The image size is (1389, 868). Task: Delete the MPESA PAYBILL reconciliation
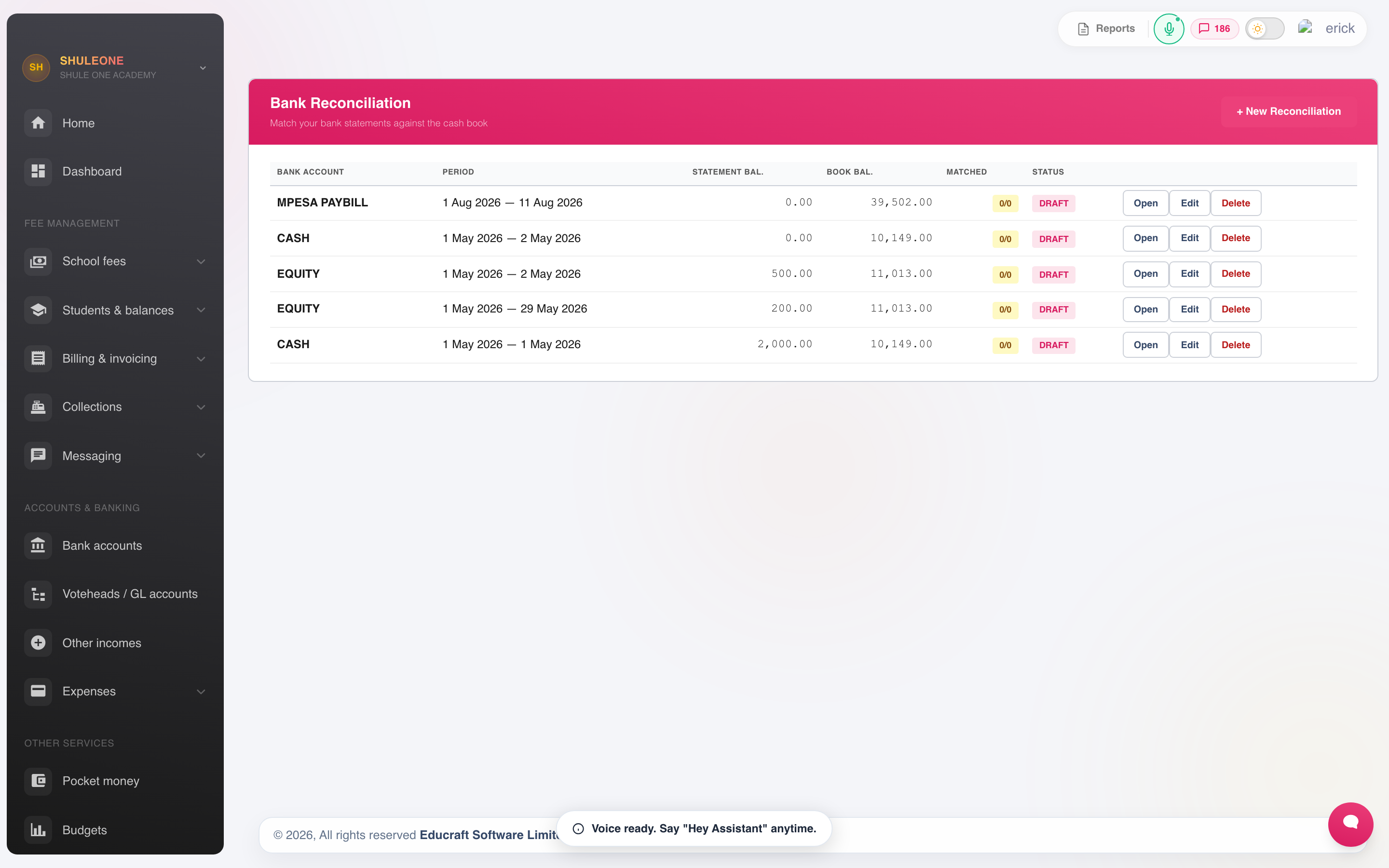coord(1235,203)
